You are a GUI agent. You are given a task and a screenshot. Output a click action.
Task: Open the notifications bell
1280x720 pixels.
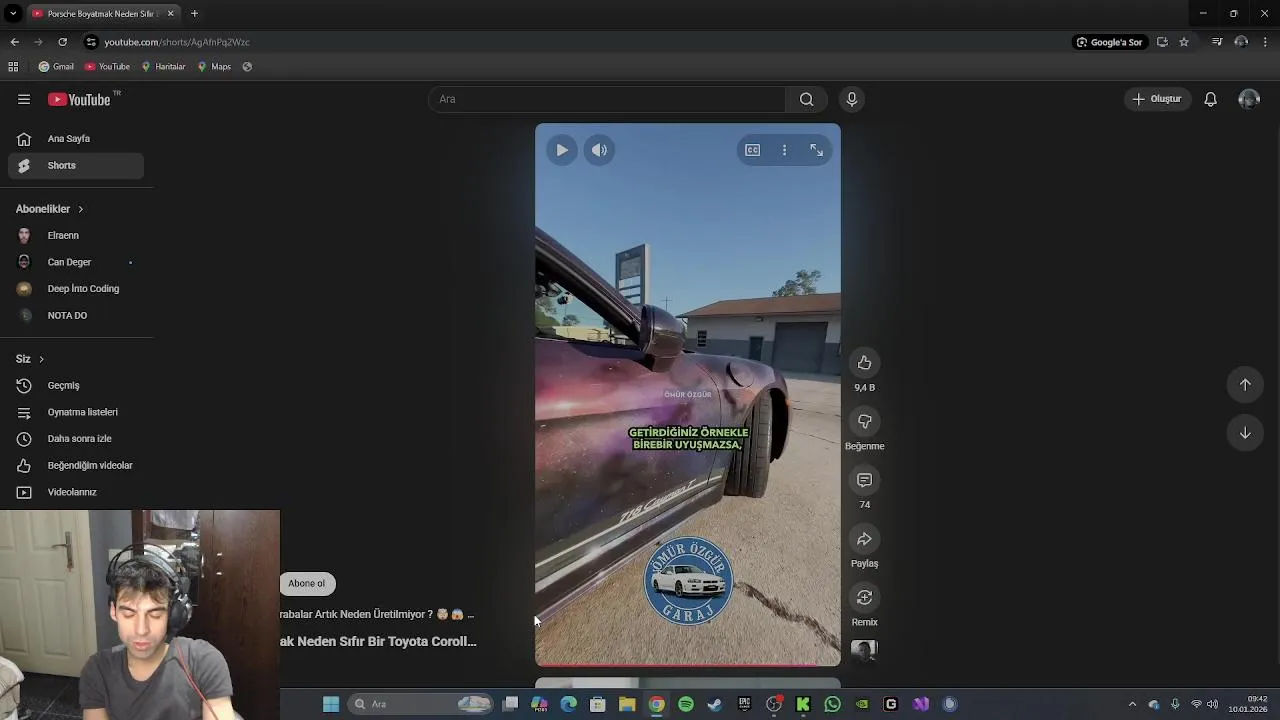pyautogui.click(x=1210, y=99)
